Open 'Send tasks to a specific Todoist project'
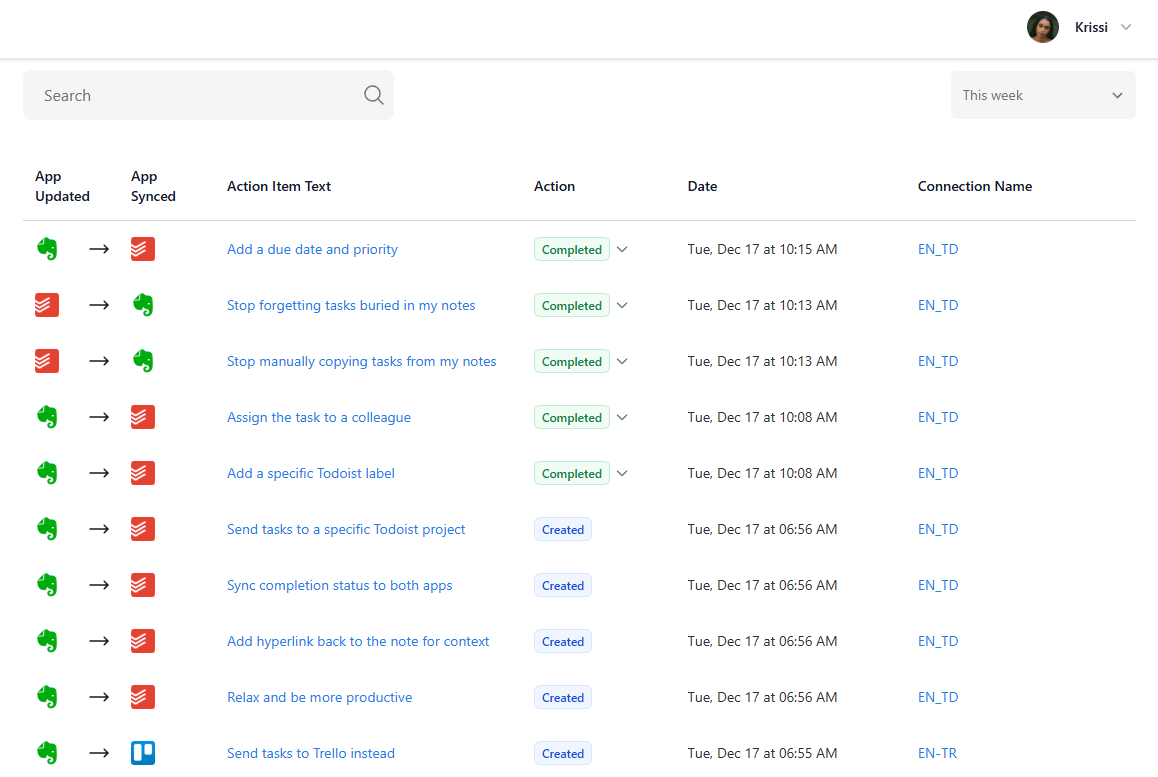The height and width of the screenshot is (777, 1158). 346,530
